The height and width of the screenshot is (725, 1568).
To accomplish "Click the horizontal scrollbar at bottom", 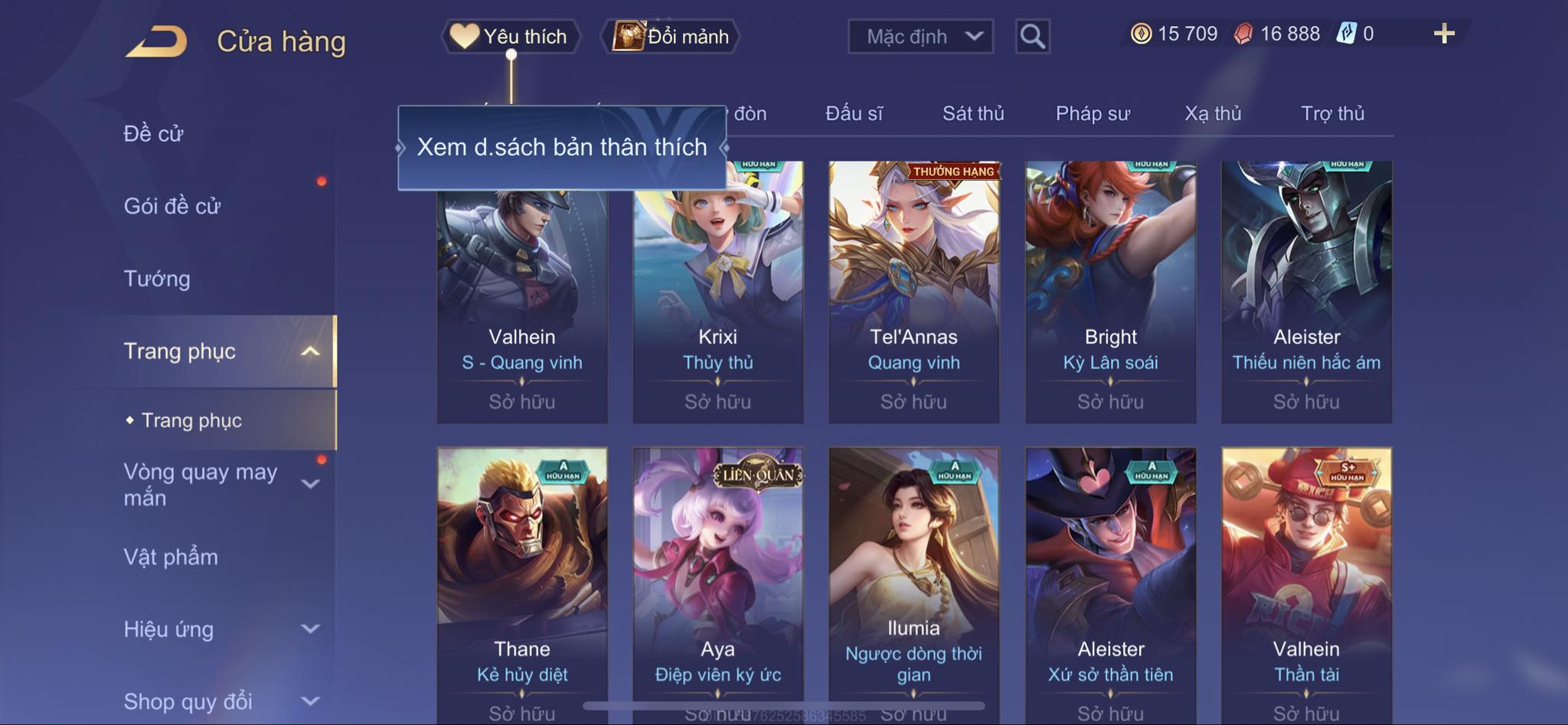I will (784, 705).
